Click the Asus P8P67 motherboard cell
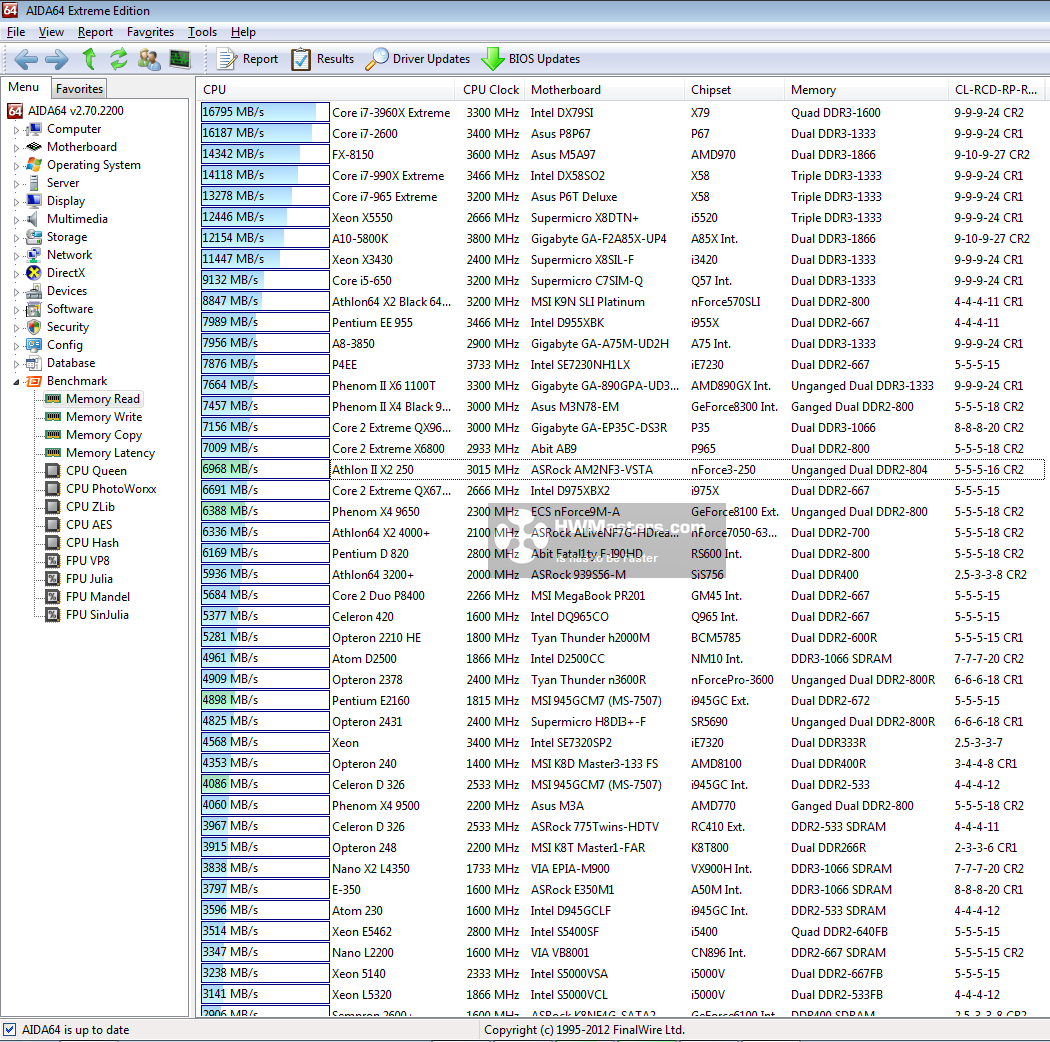1050x1042 pixels. [560, 134]
